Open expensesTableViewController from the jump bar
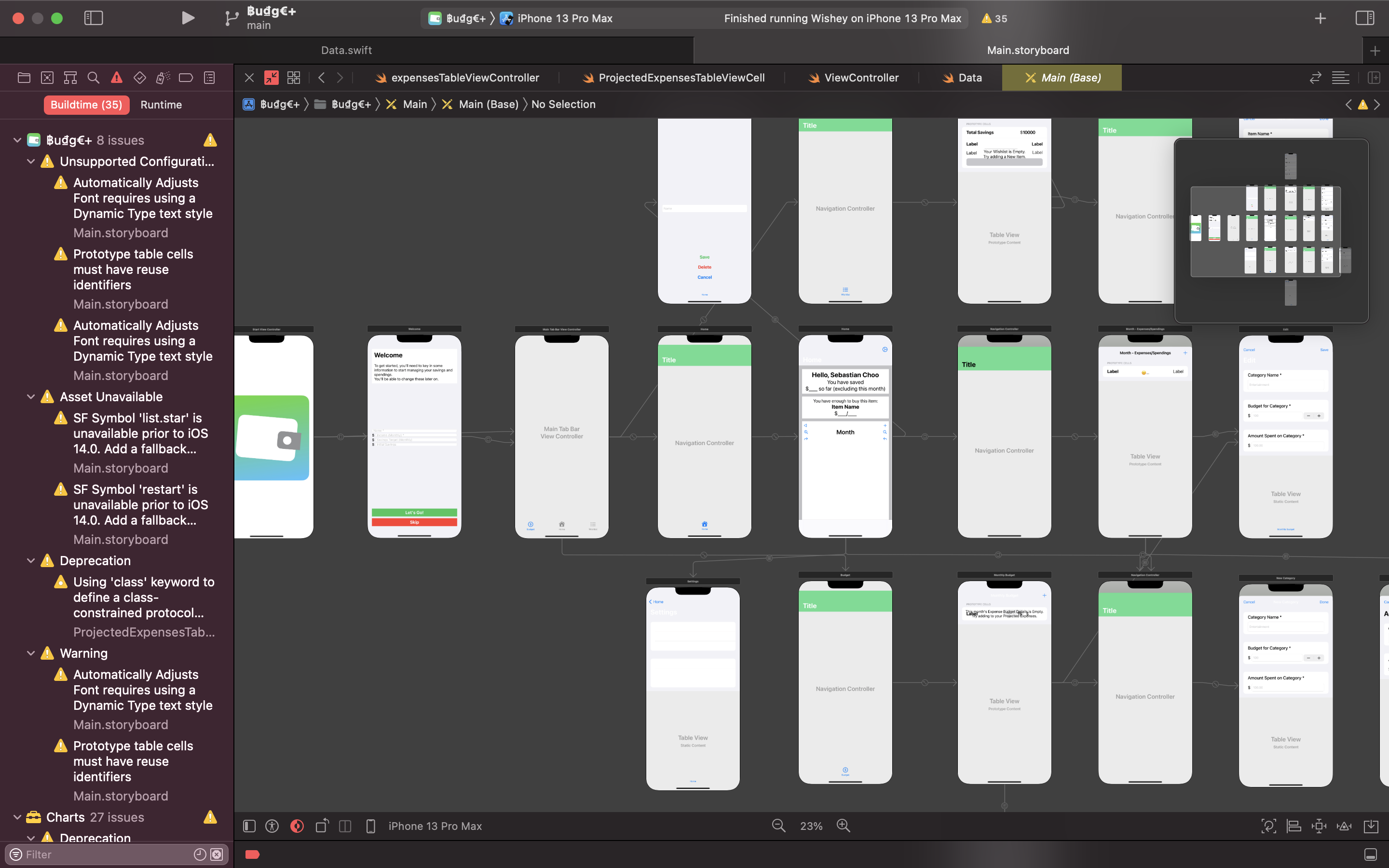Viewport: 1389px width, 868px height. point(464,78)
